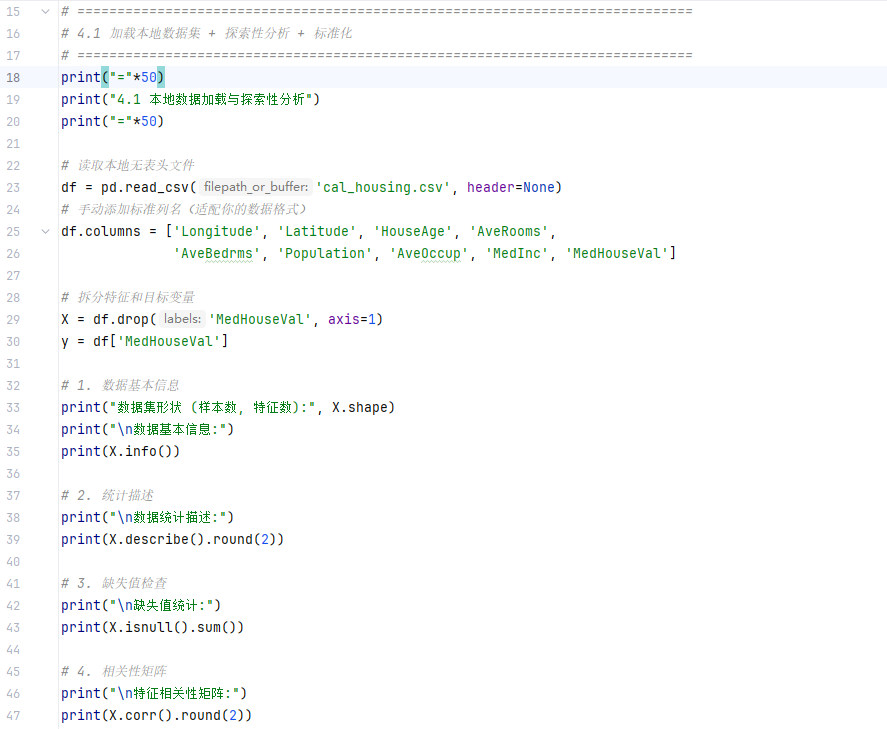887x729 pixels.
Task: Click the comment "# 2. 统计描述"
Action: coord(107,495)
